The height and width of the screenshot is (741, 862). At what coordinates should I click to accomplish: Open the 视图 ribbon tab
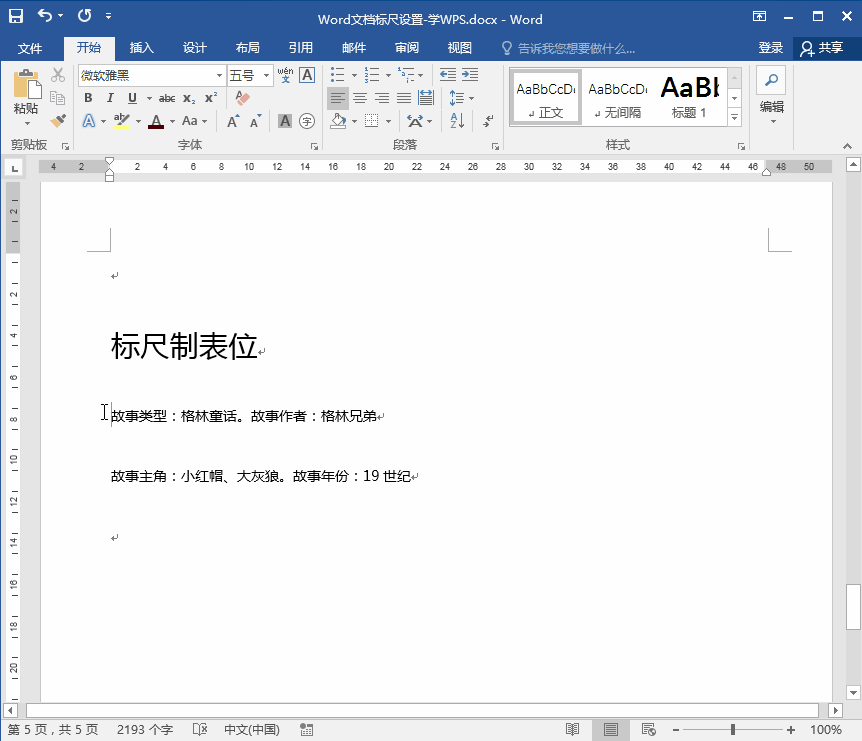click(x=459, y=47)
